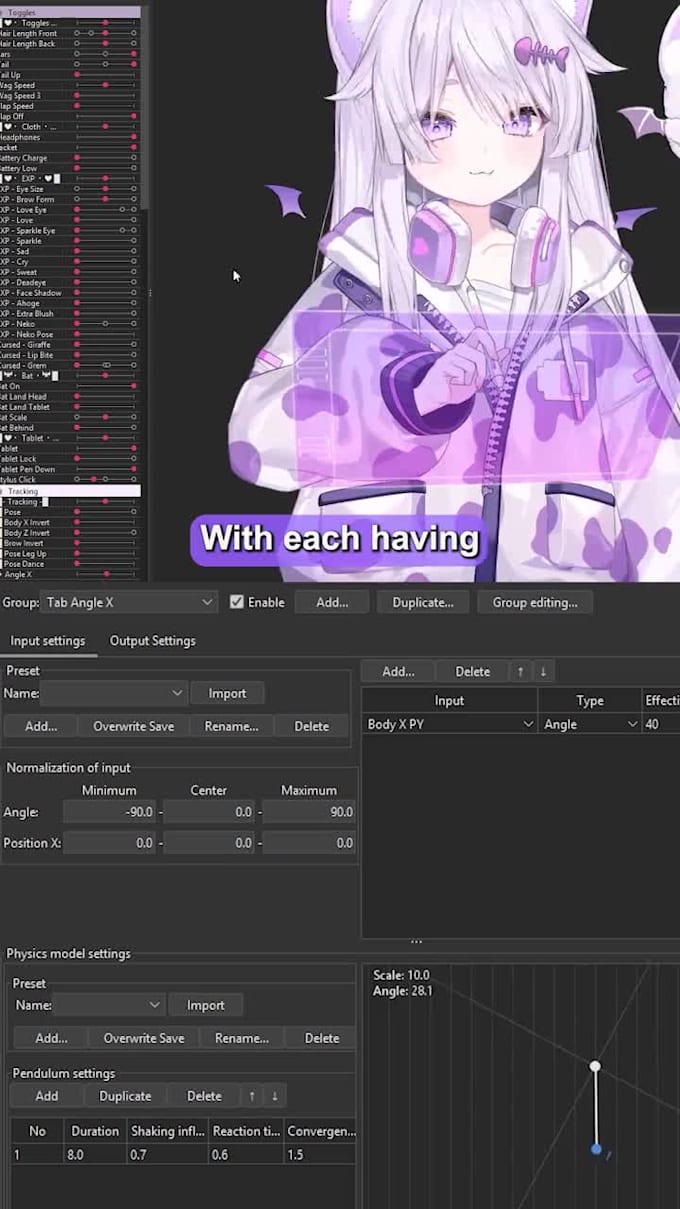Viewport: 680px width, 1209px height.
Task: Click Import in physics model Preset section
Action: pyautogui.click(x=206, y=1005)
